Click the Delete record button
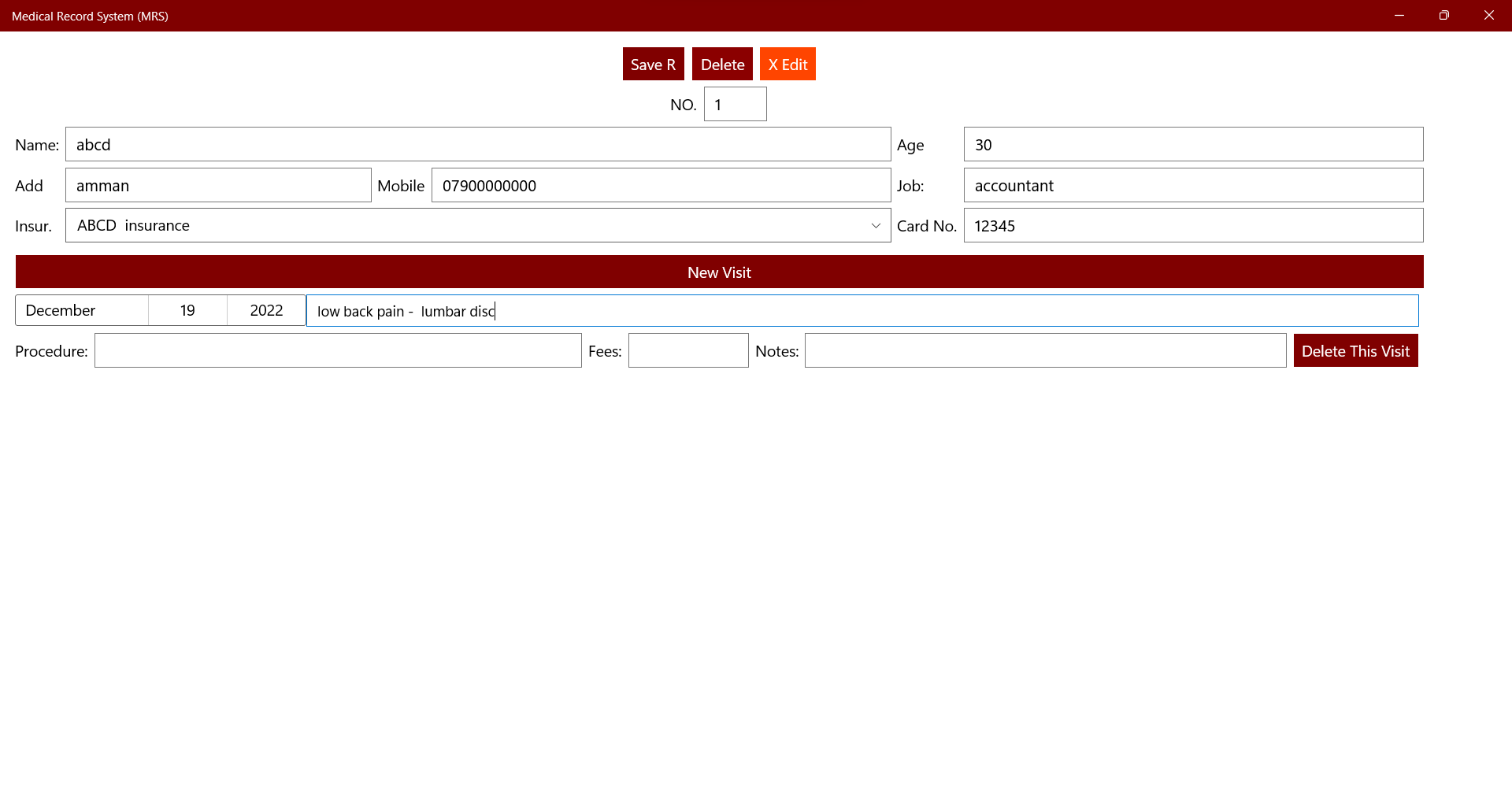 pos(722,64)
